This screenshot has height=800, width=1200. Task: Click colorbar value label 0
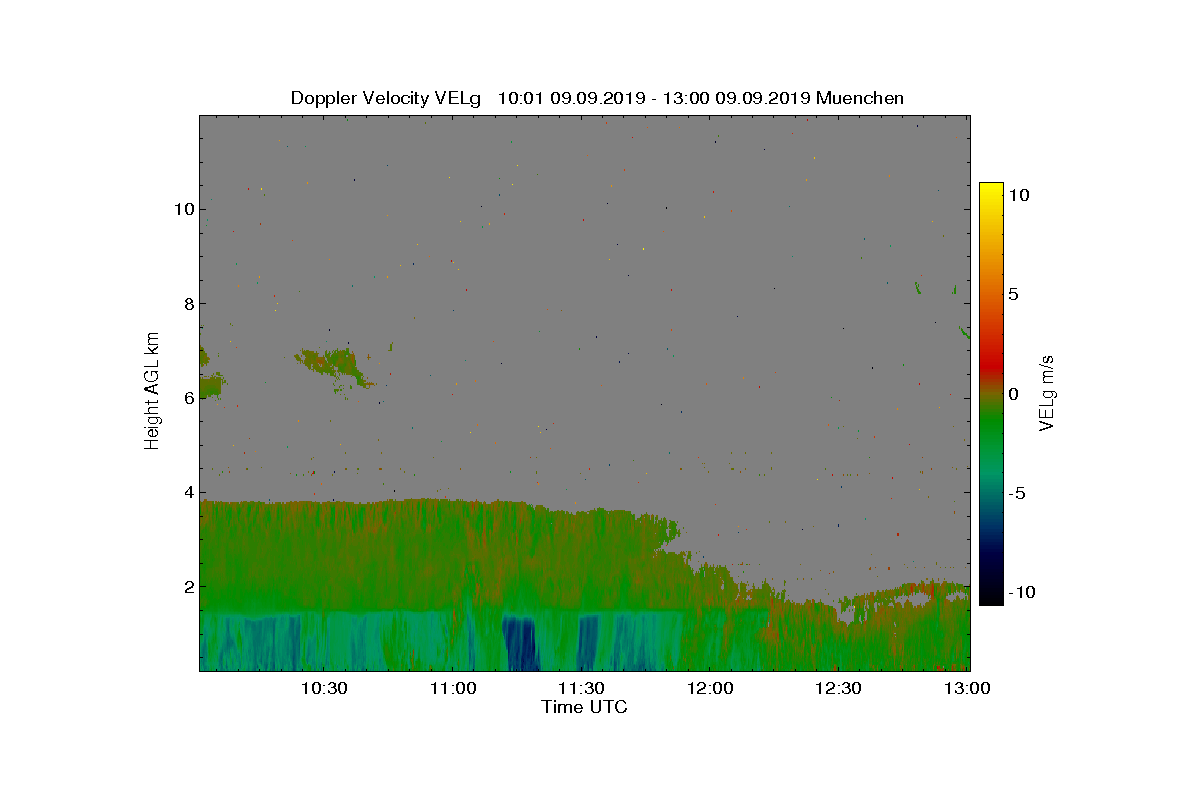tap(1013, 393)
